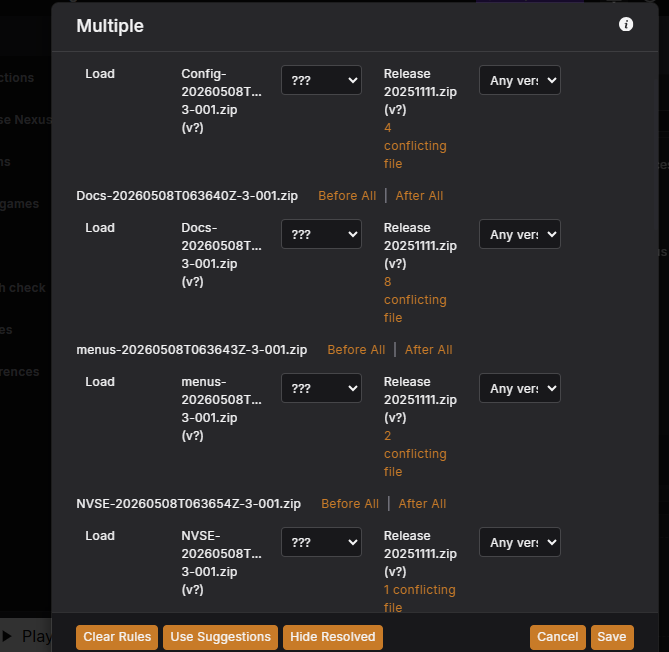Select the Docs-20260508T063640Z-3-001.zip heading

(x=187, y=195)
